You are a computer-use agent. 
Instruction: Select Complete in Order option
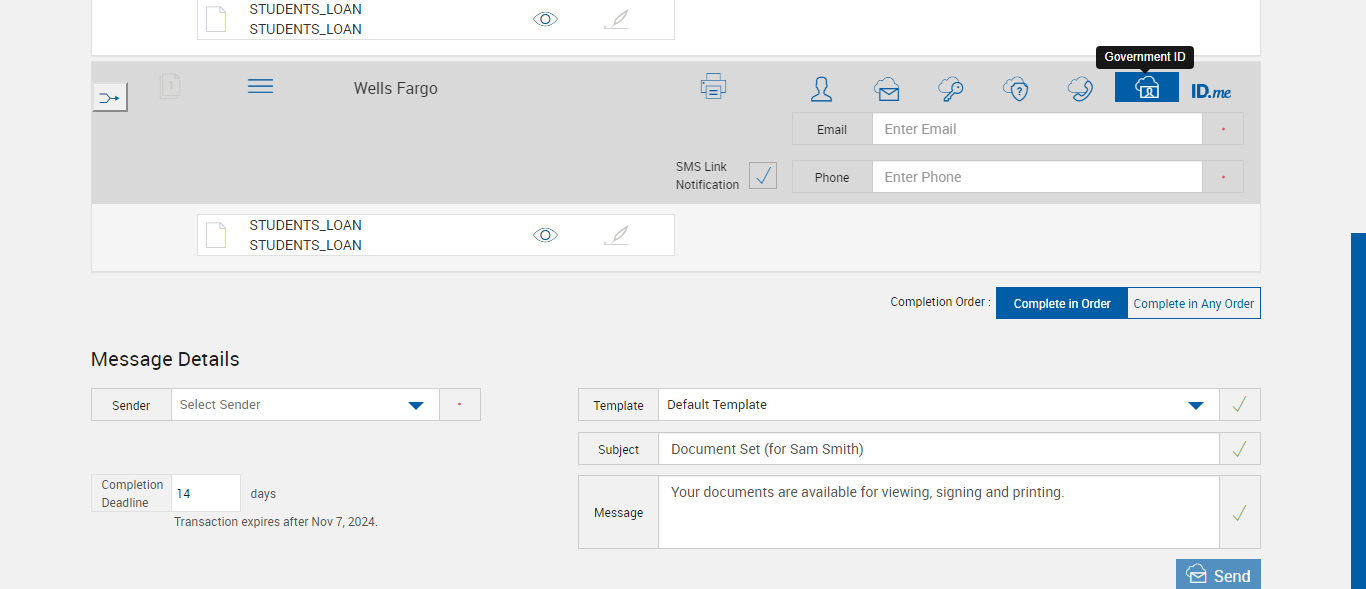[1062, 304]
